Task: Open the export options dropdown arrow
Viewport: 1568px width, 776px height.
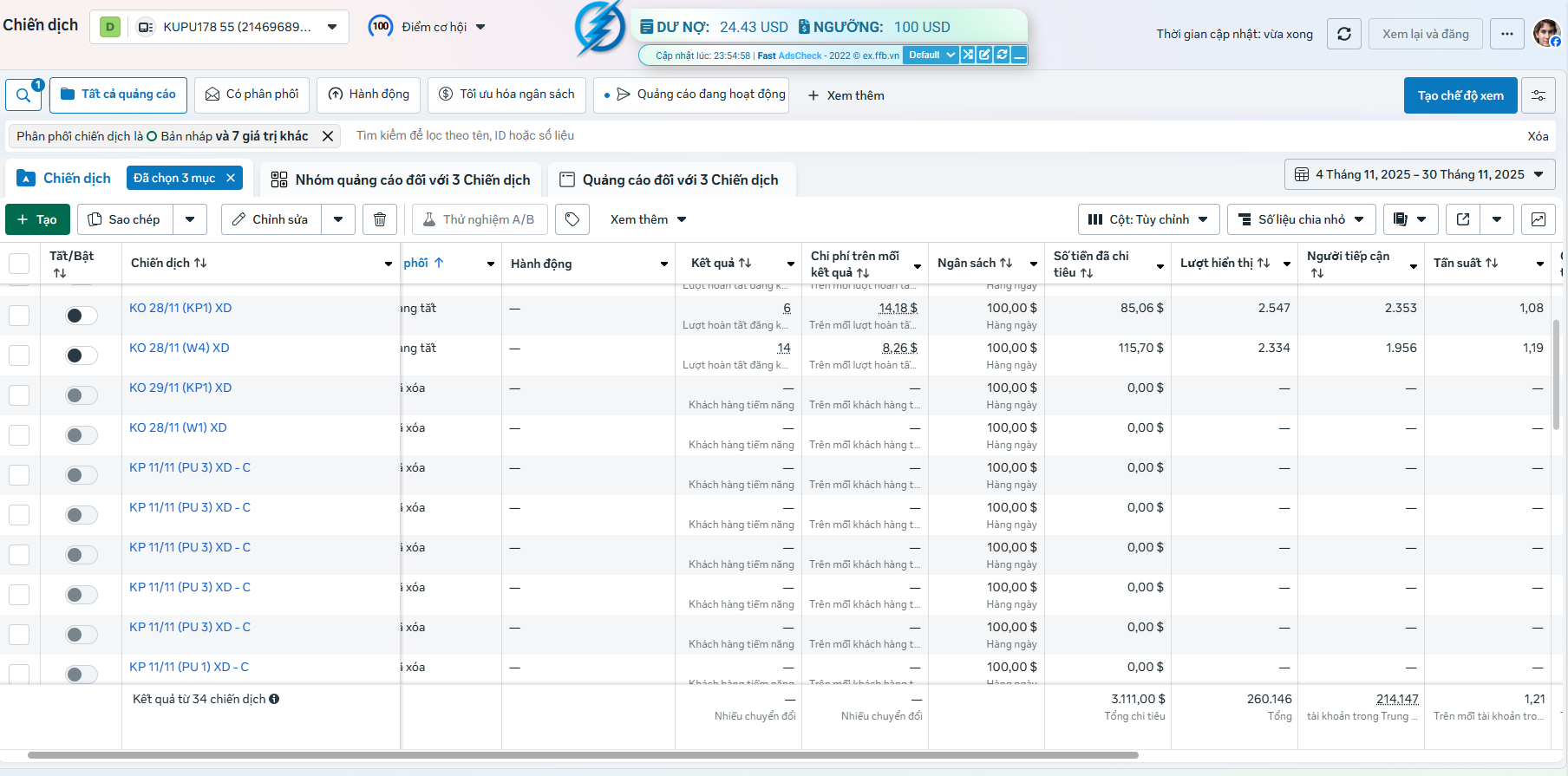Action: point(1497,219)
